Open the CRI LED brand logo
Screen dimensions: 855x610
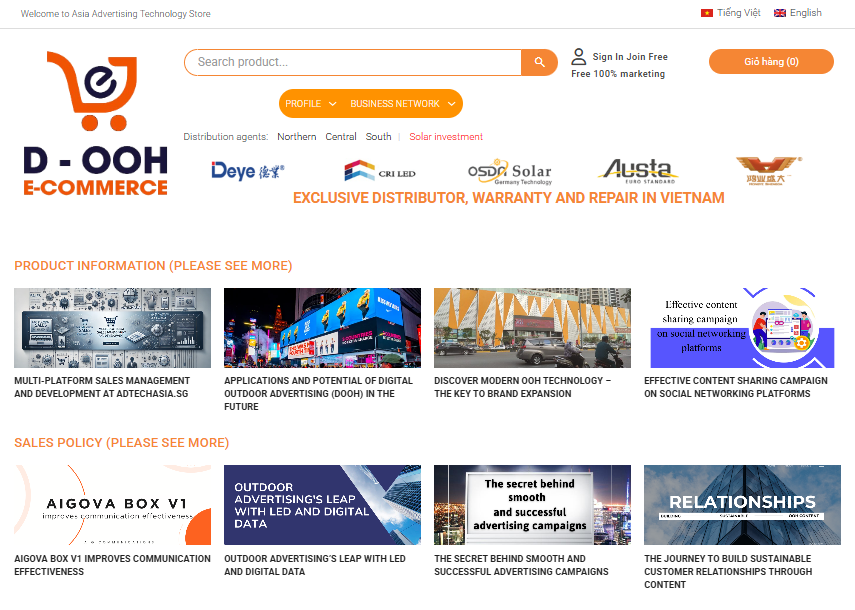[x=379, y=171]
